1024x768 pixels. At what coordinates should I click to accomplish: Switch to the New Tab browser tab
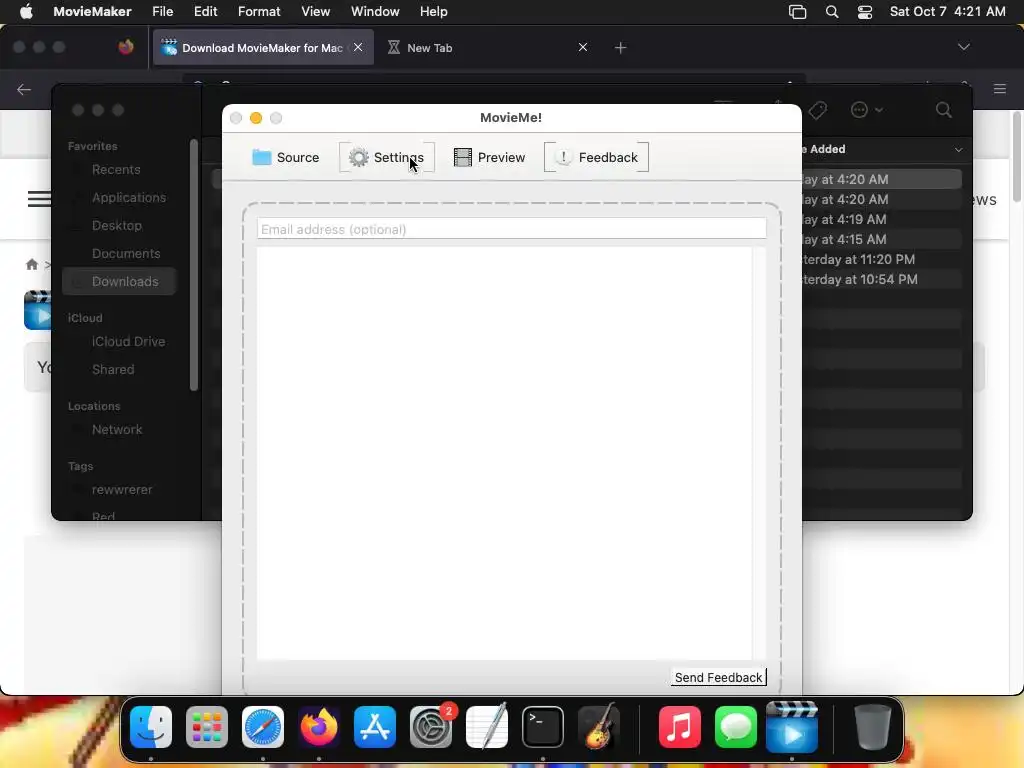pos(488,48)
